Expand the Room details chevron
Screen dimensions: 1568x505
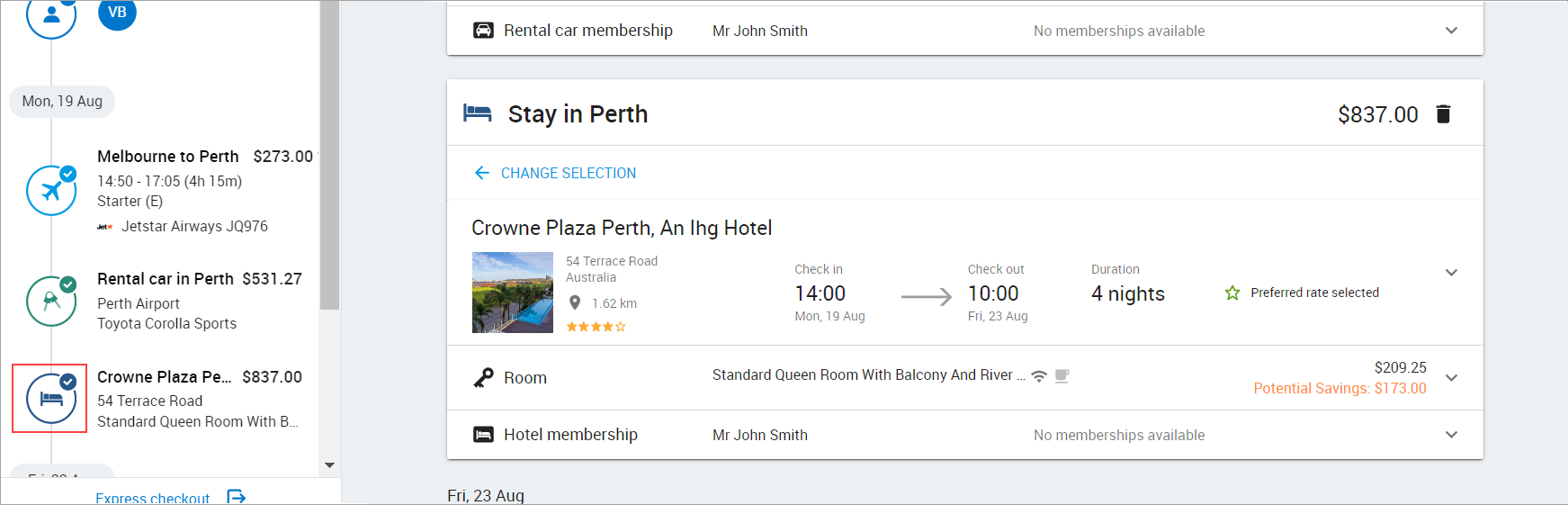point(1451,378)
